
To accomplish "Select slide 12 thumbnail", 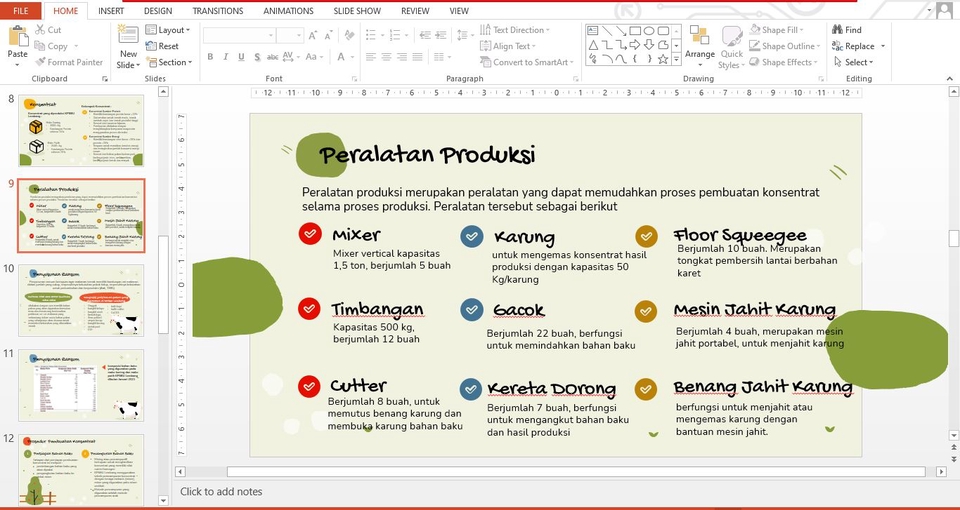I will [x=81, y=470].
